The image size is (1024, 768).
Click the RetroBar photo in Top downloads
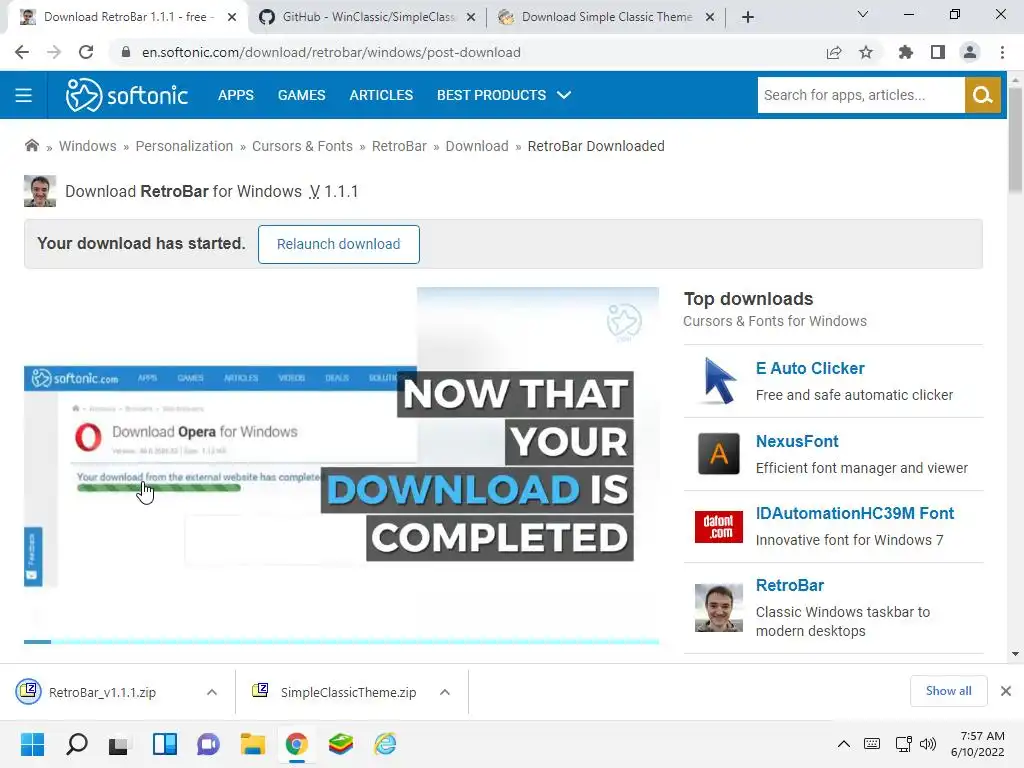click(x=718, y=608)
